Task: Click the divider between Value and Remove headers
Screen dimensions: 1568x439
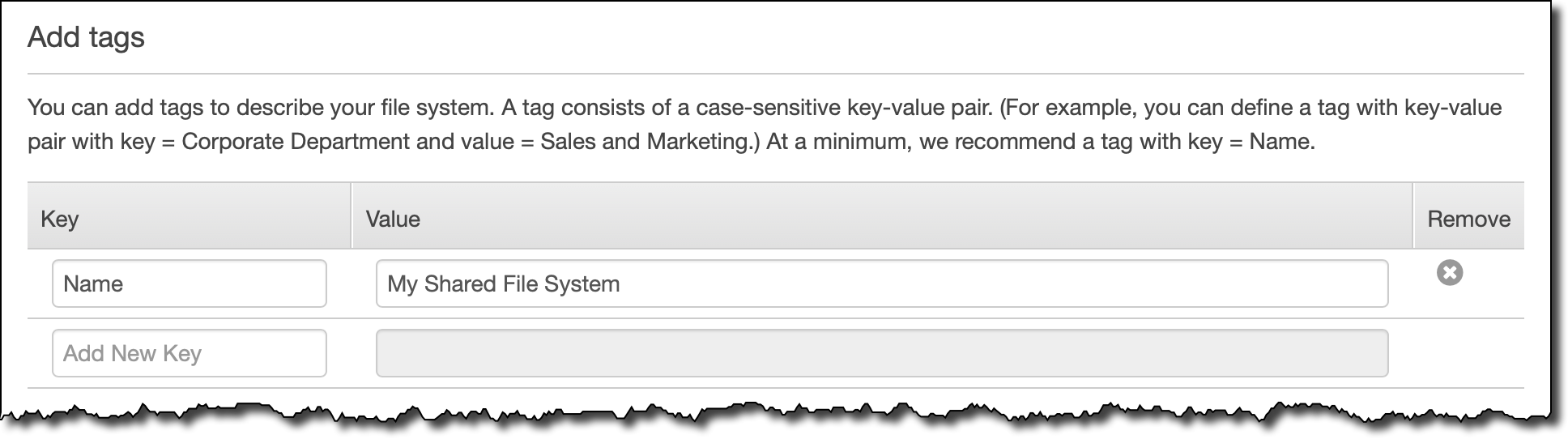Action: (1413, 215)
